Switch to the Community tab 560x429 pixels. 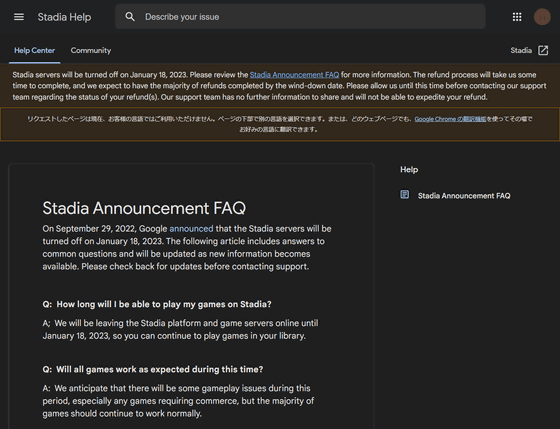[x=91, y=50]
